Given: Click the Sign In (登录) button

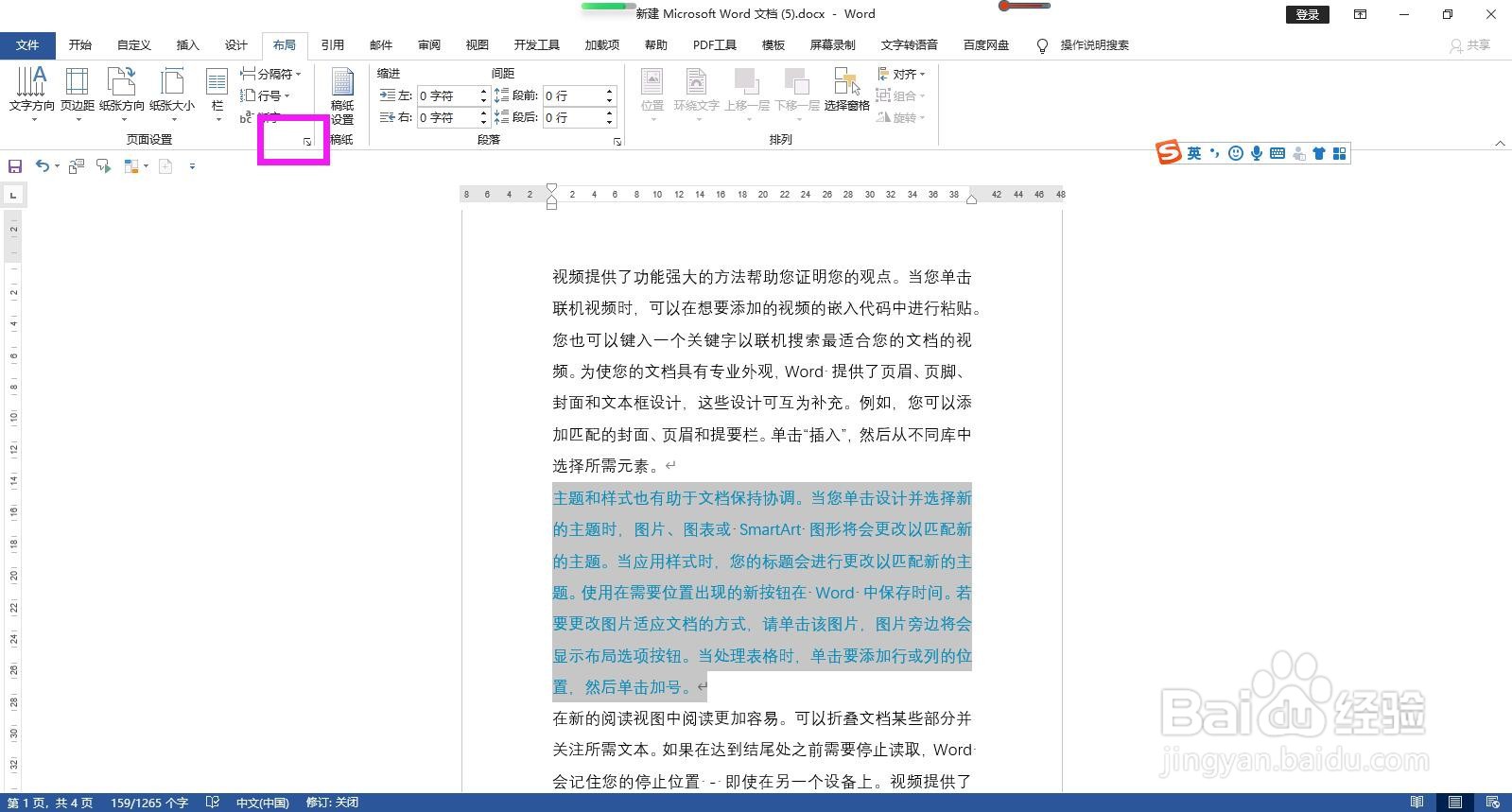Looking at the screenshot, I should (x=1308, y=14).
